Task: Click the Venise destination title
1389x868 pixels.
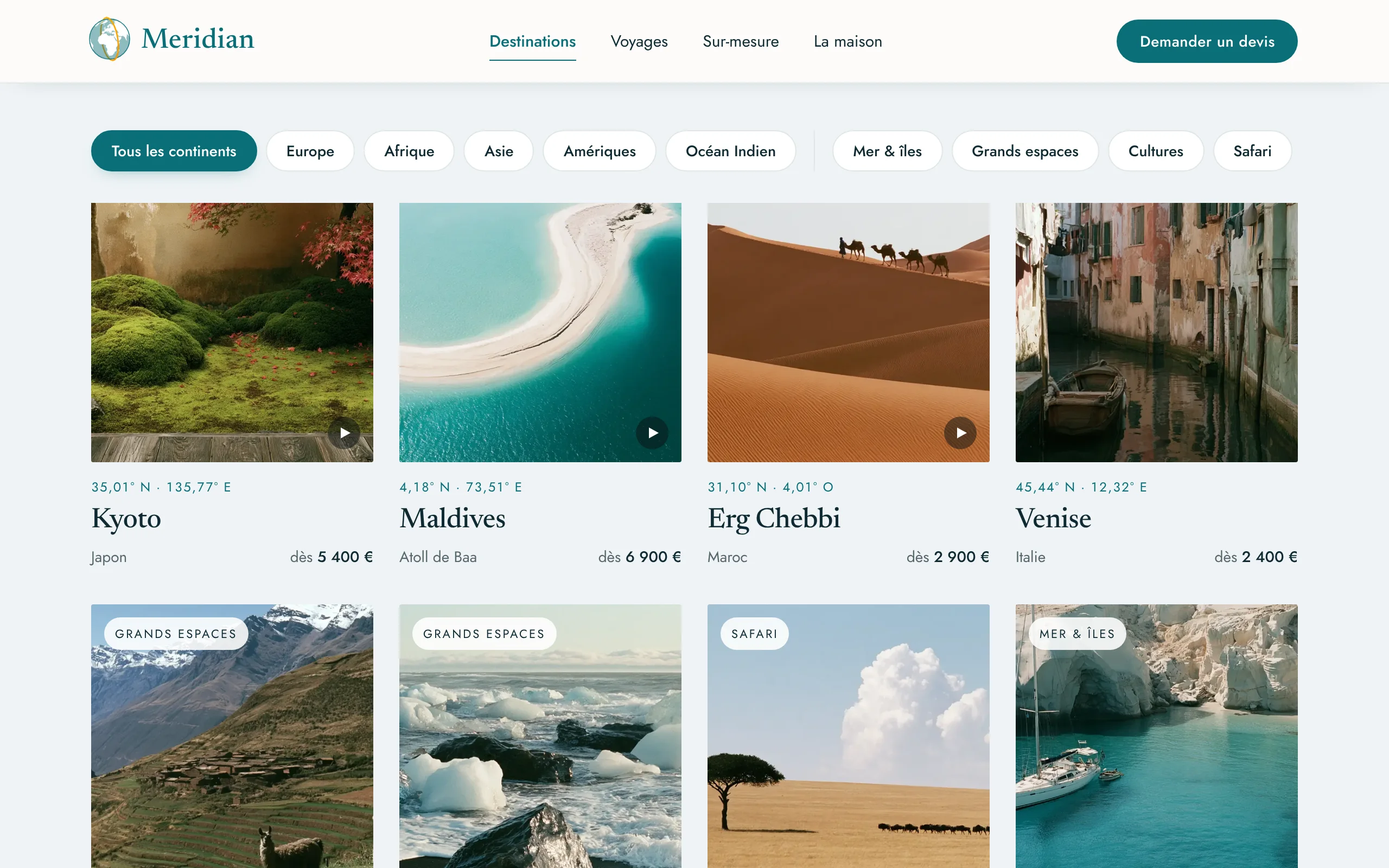Action: click(x=1053, y=519)
